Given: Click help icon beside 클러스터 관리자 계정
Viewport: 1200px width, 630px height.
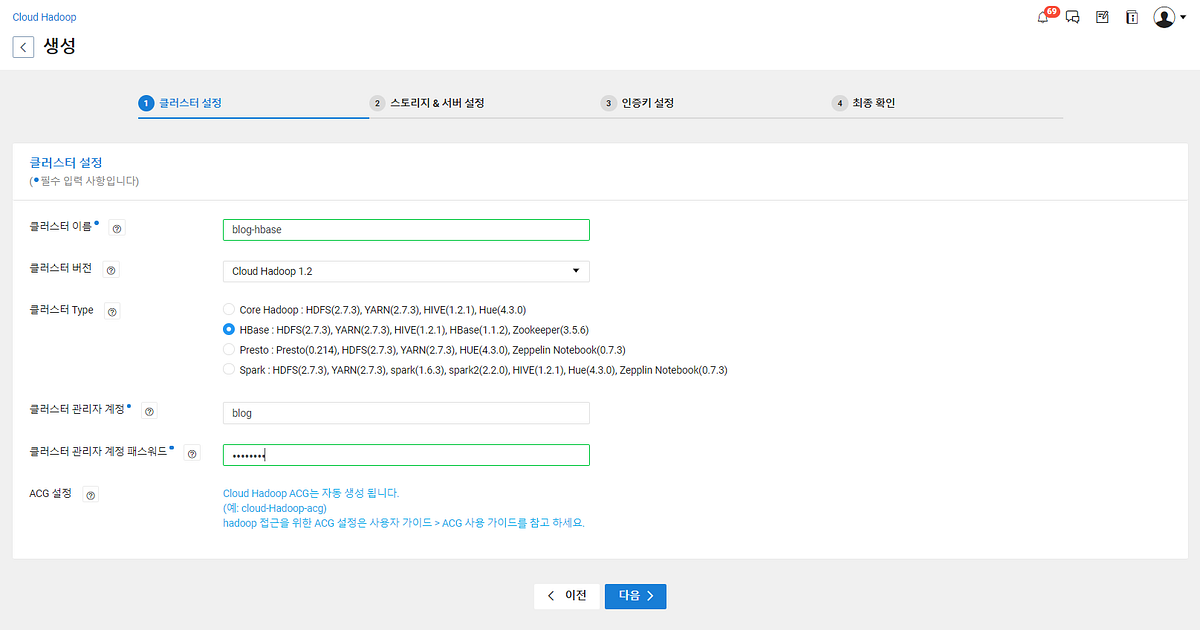Looking at the screenshot, I should [149, 410].
